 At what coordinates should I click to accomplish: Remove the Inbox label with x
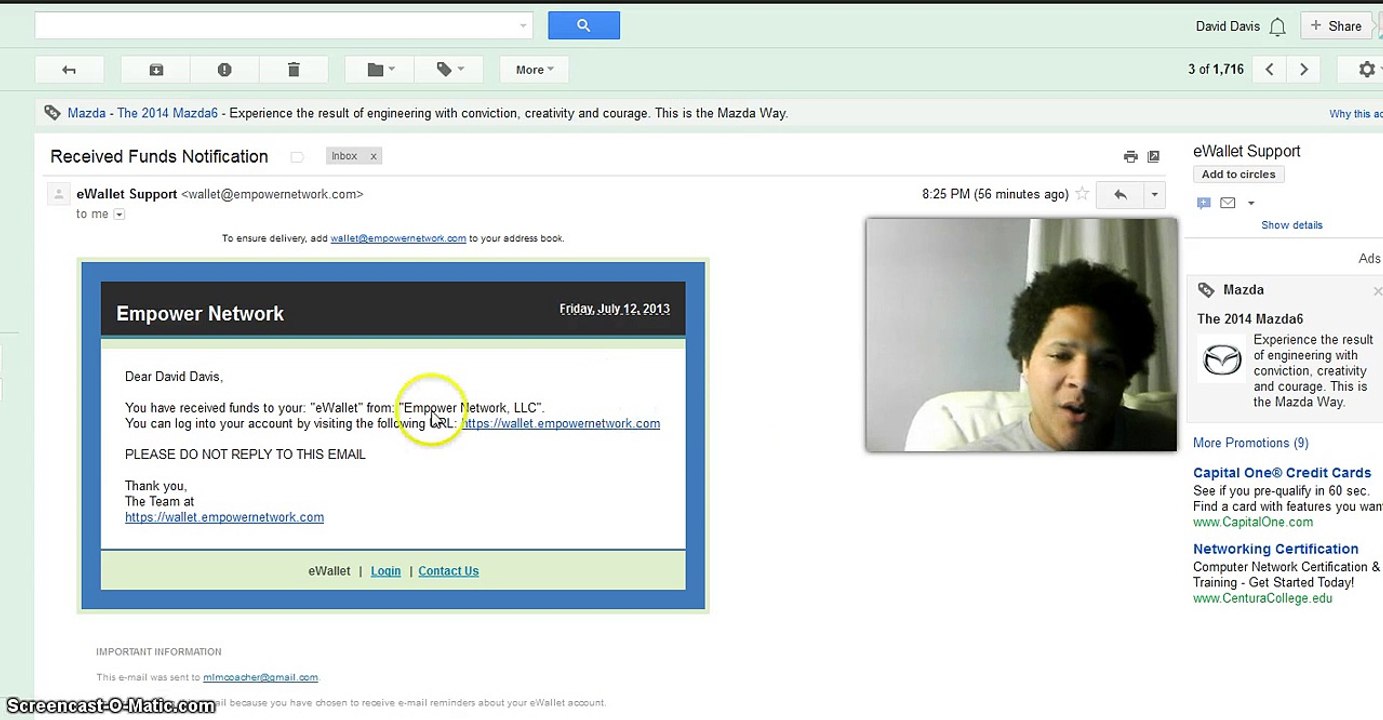[x=374, y=156]
